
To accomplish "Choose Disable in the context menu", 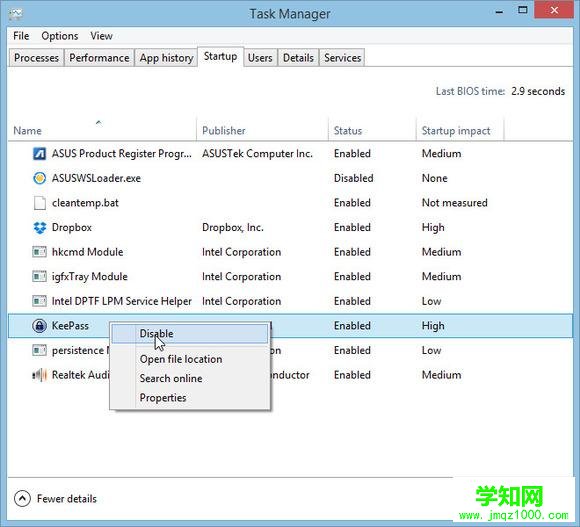I will click(189, 334).
